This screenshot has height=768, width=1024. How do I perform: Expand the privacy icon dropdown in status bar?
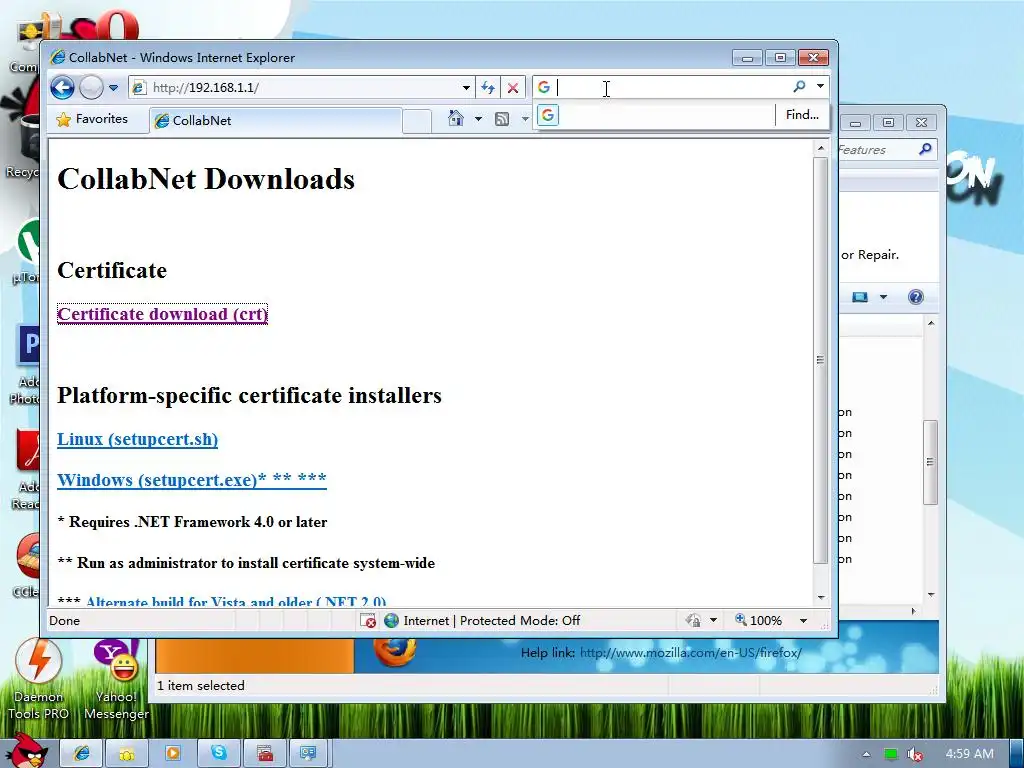[x=713, y=620]
